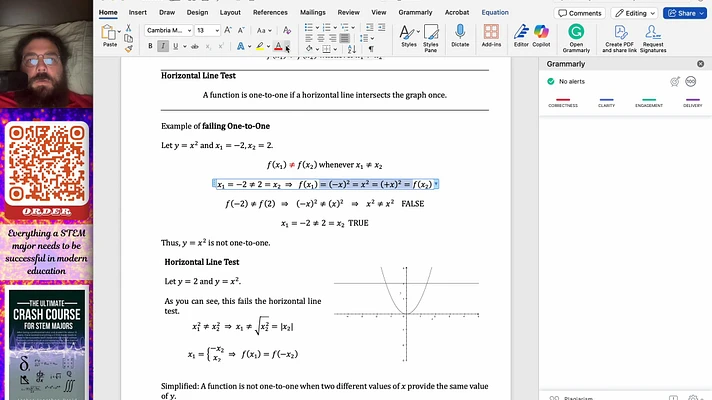Click the blue Share button
712x400 pixels.
pyautogui.click(x=685, y=13)
